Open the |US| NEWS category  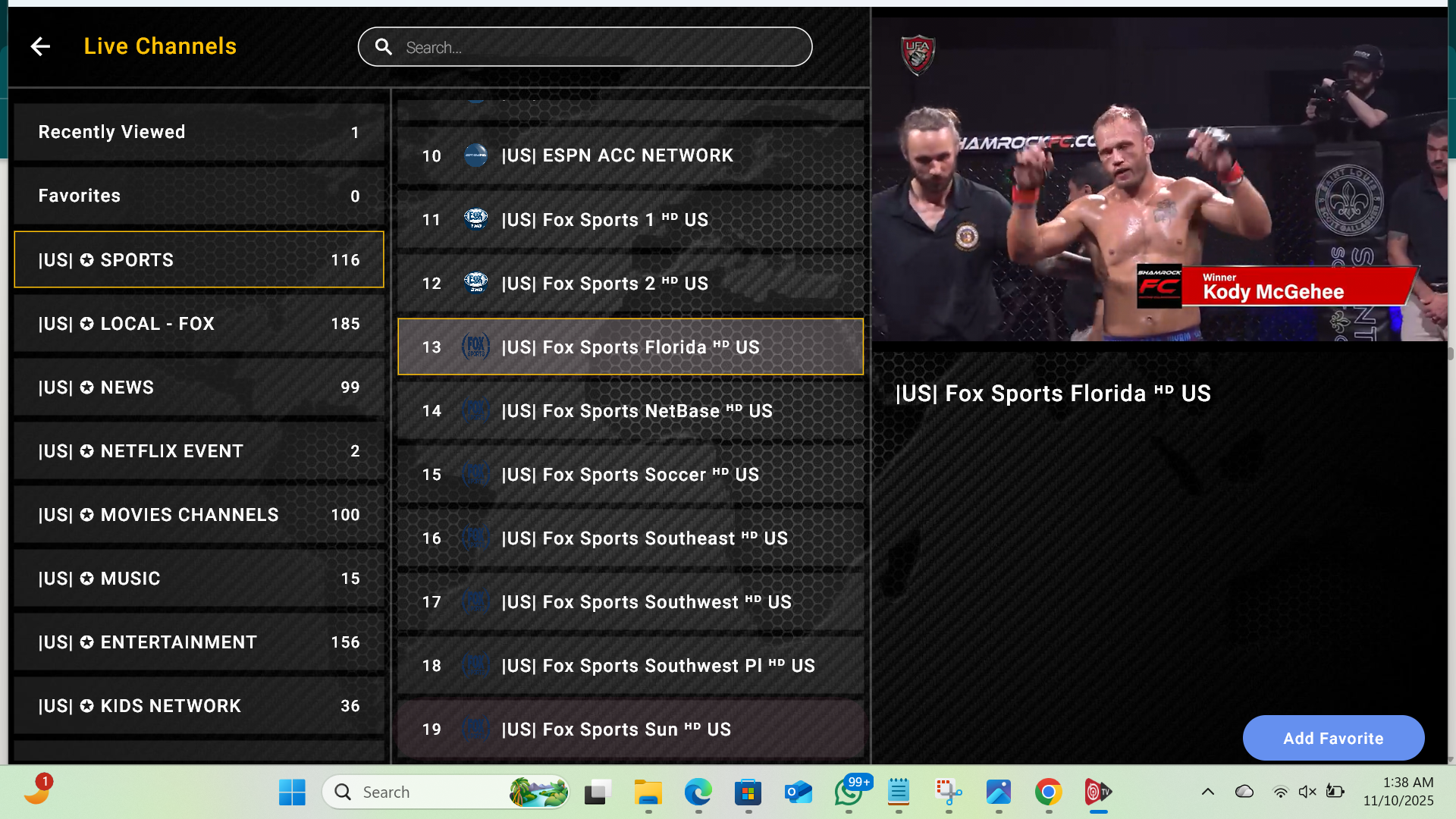199,387
